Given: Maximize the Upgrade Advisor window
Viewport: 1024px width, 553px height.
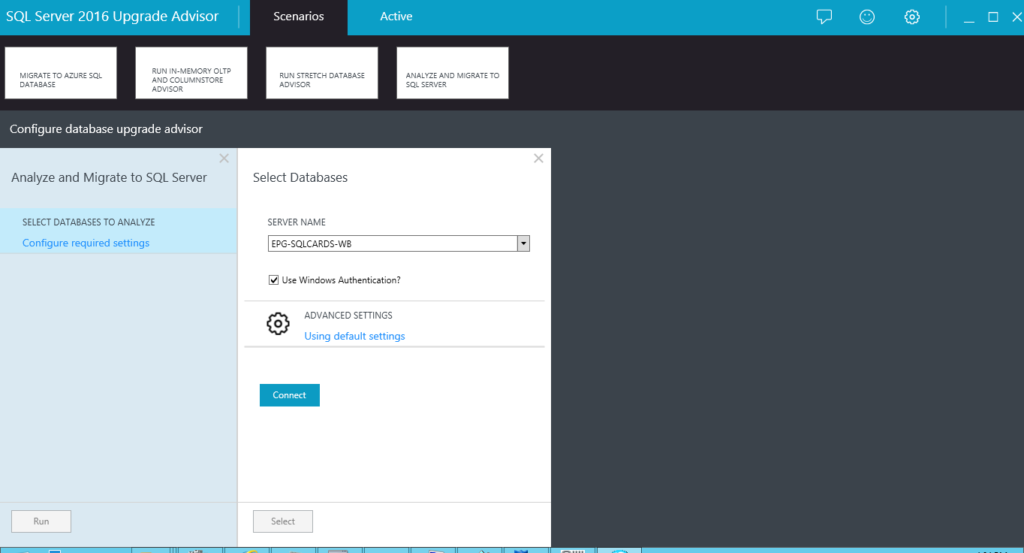Looking at the screenshot, I should click(x=993, y=17).
